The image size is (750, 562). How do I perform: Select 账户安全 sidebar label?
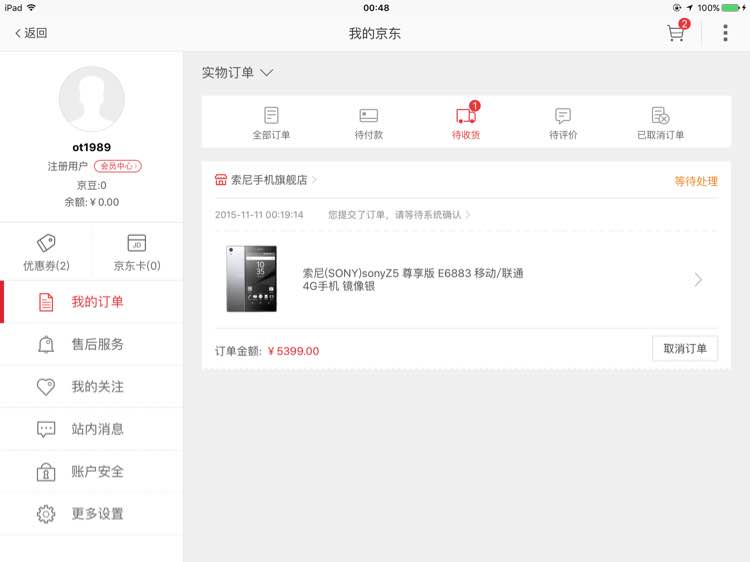coord(98,472)
